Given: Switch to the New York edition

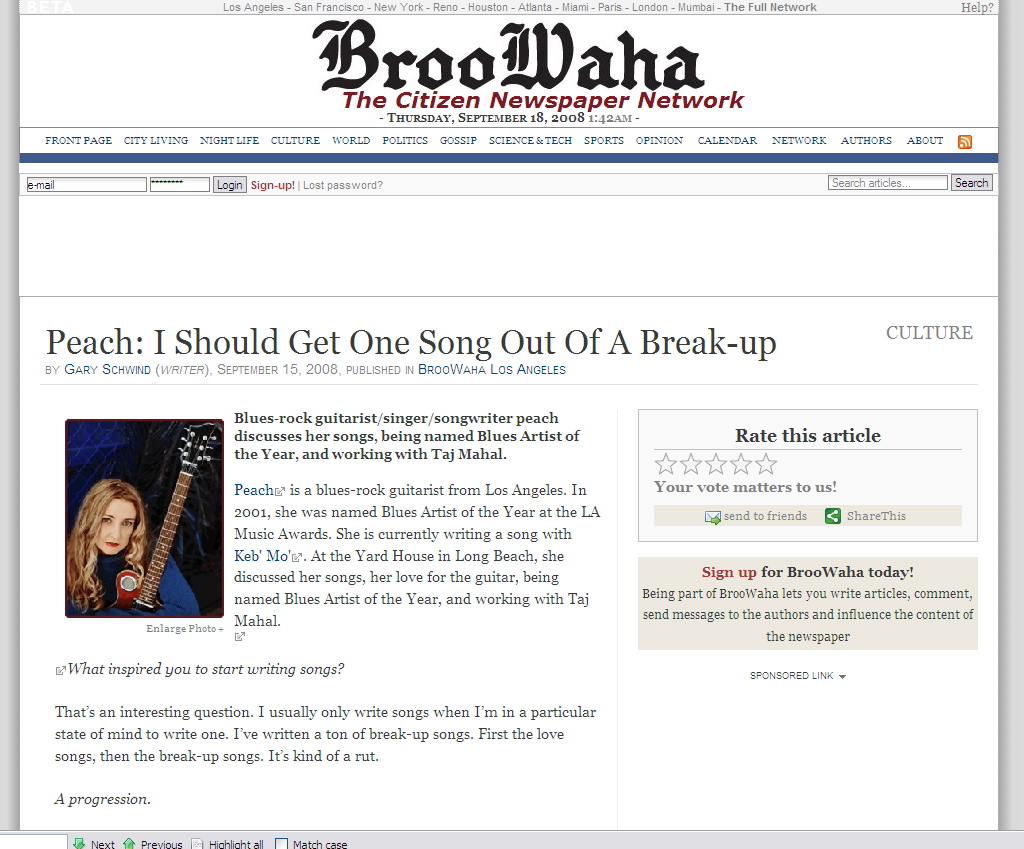Looking at the screenshot, I should point(398,7).
